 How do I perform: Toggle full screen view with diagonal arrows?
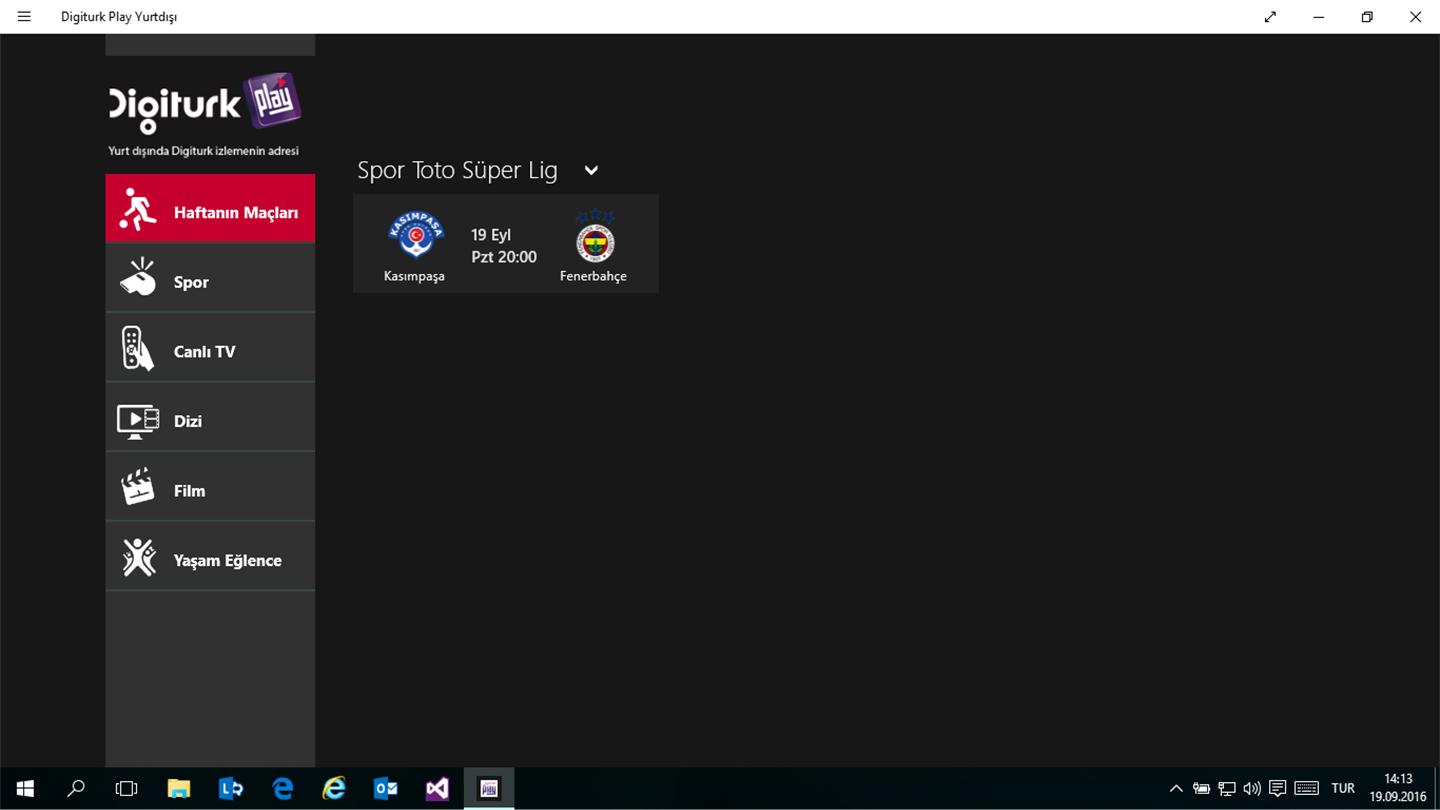click(1270, 17)
